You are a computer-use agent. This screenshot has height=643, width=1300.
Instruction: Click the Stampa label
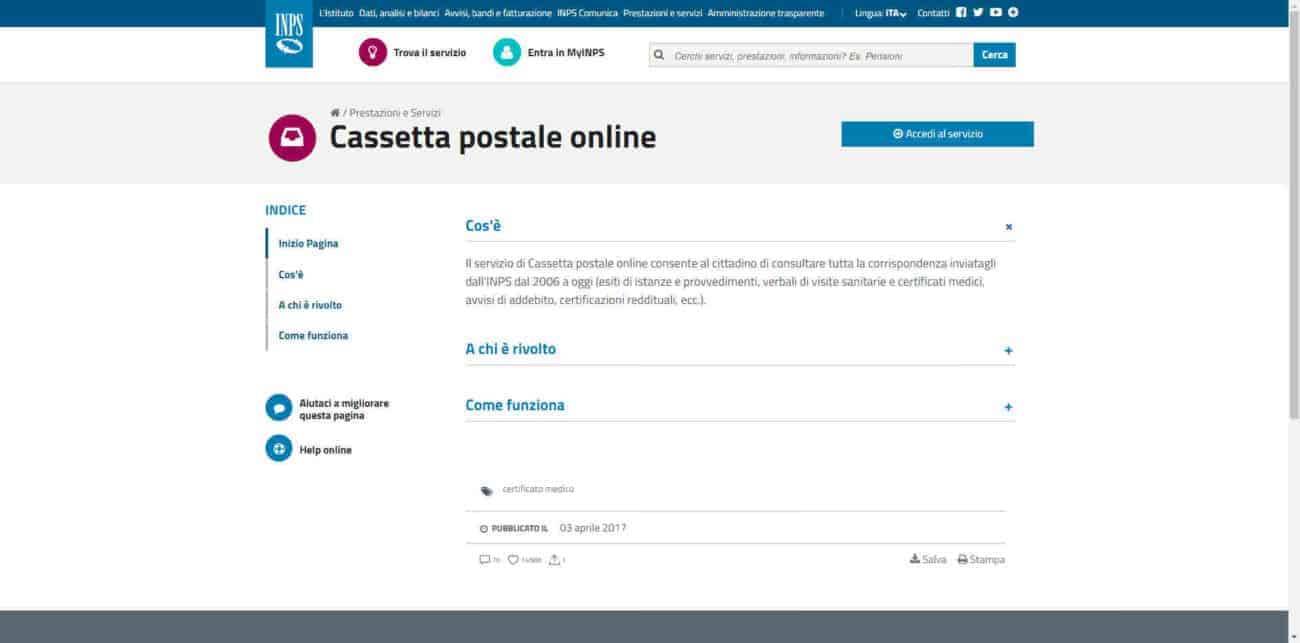point(987,560)
